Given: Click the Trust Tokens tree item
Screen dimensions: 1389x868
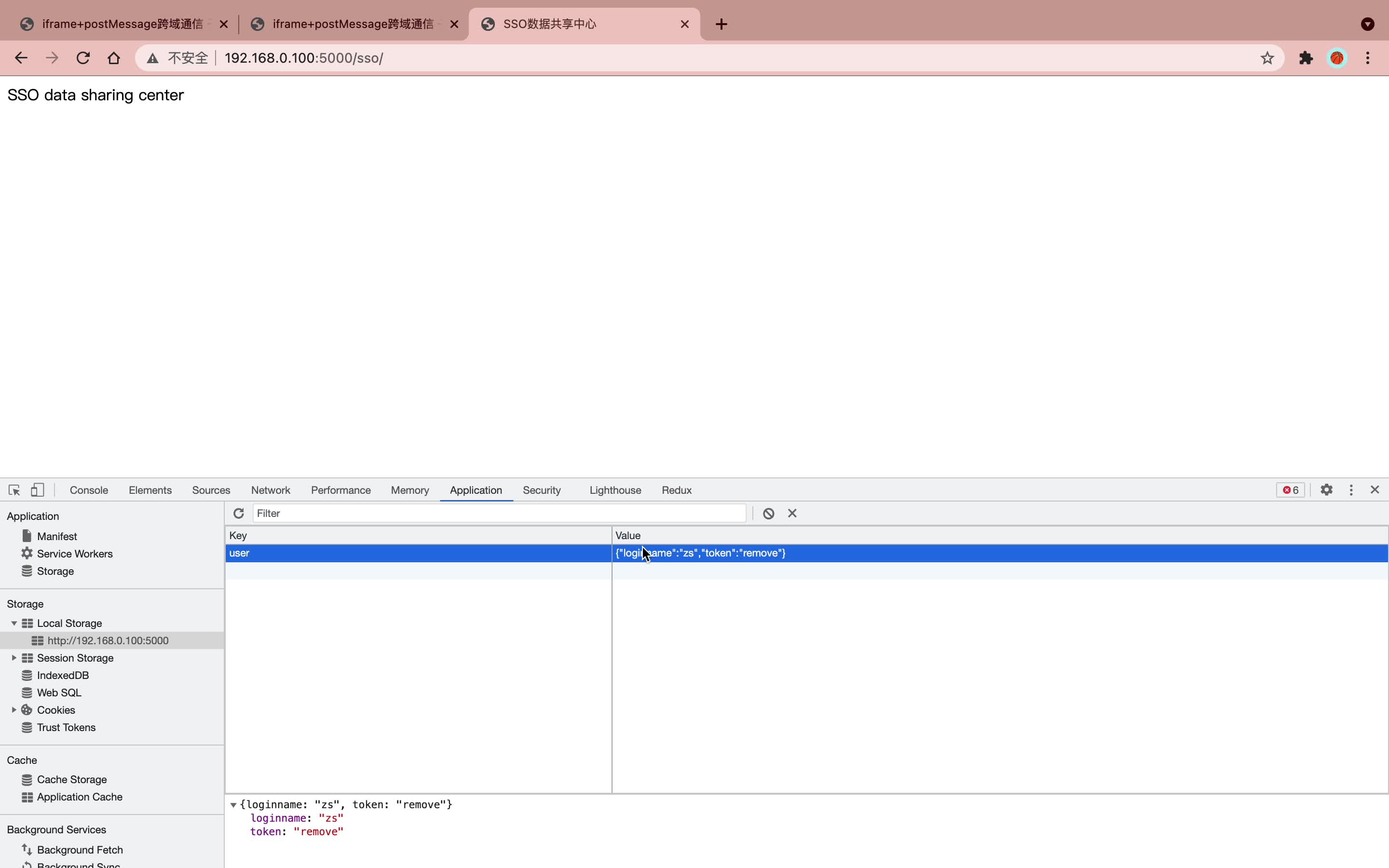Looking at the screenshot, I should pyautogui.click(x=66, y=727).
